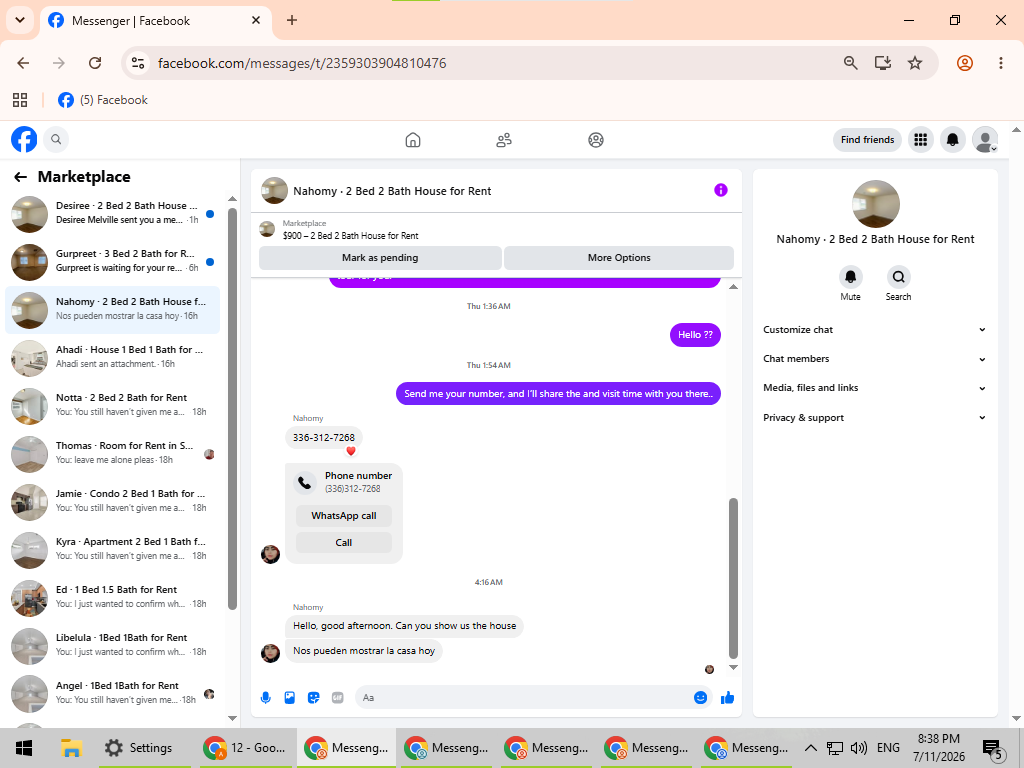Click the install app icon in address bar
Image resolution: width=1024 pixels, height=768 pixels.
pyautogui.click(x=883, y=63)
